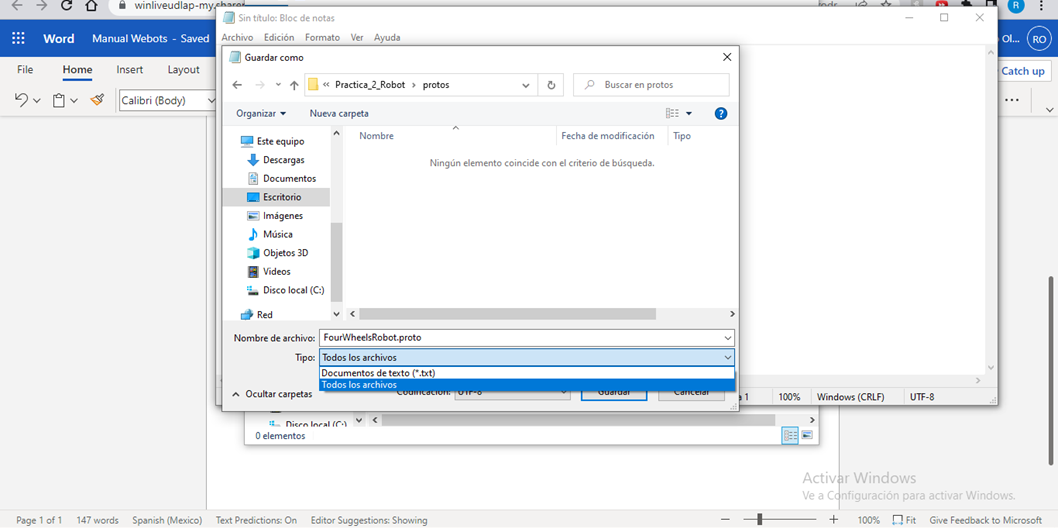Sort by Fecha de modificación column
Image resolution: width=1058 pixels, height=528 pixels.
point(608,136)
